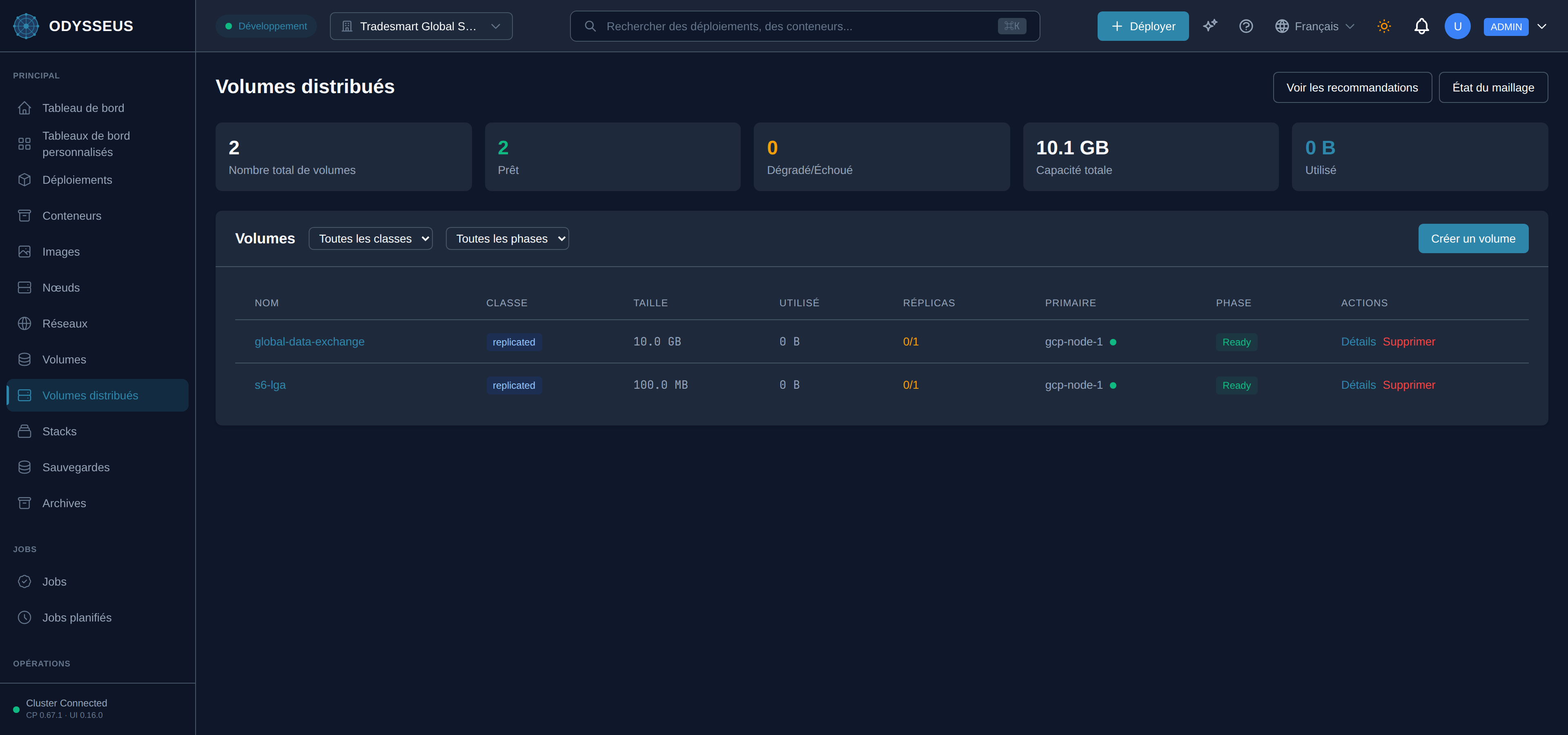Toggle light theme with sun icon
1568x735 pixels.
(1384, 26)
